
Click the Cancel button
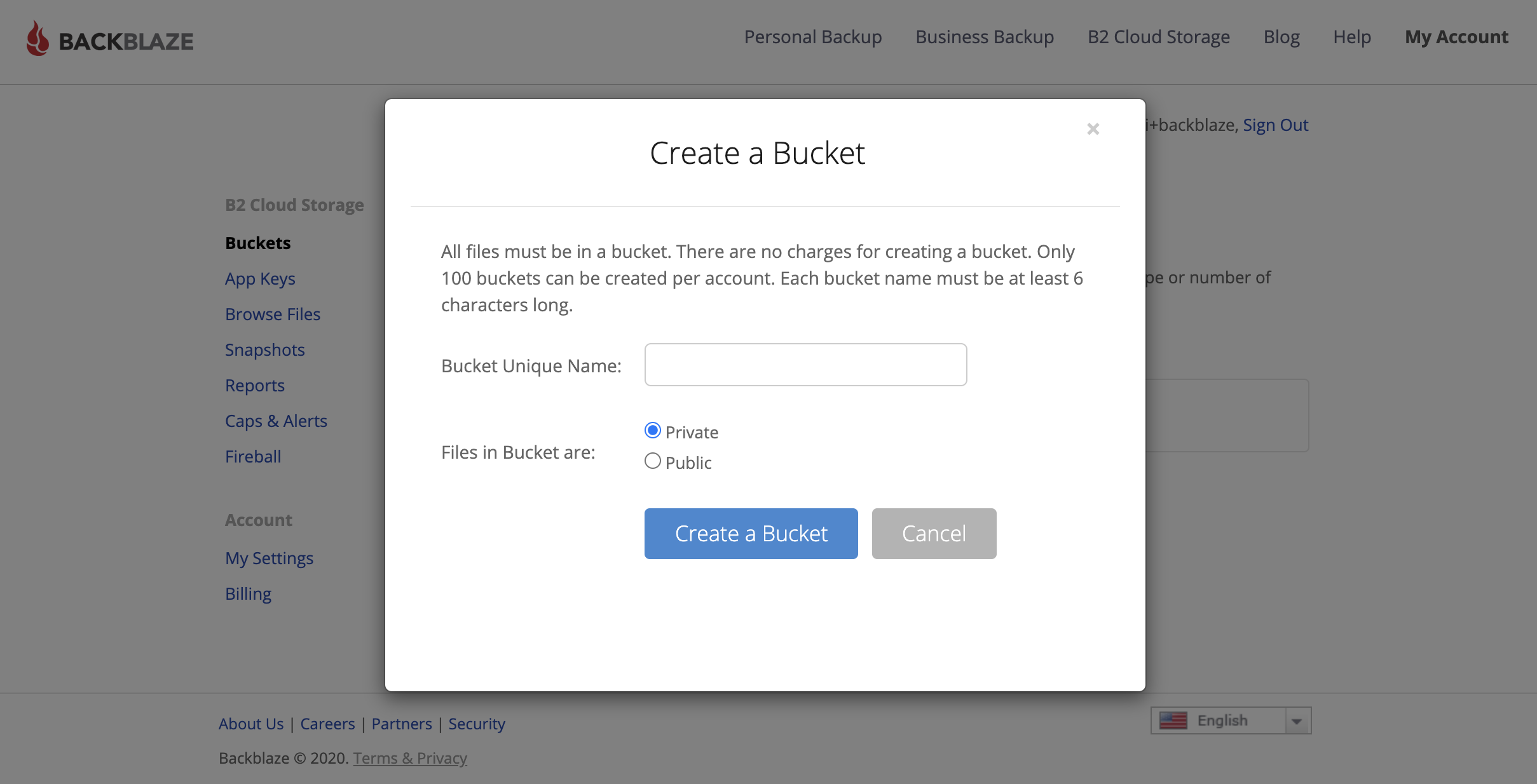pyautogui.click(x=933, y=533)
